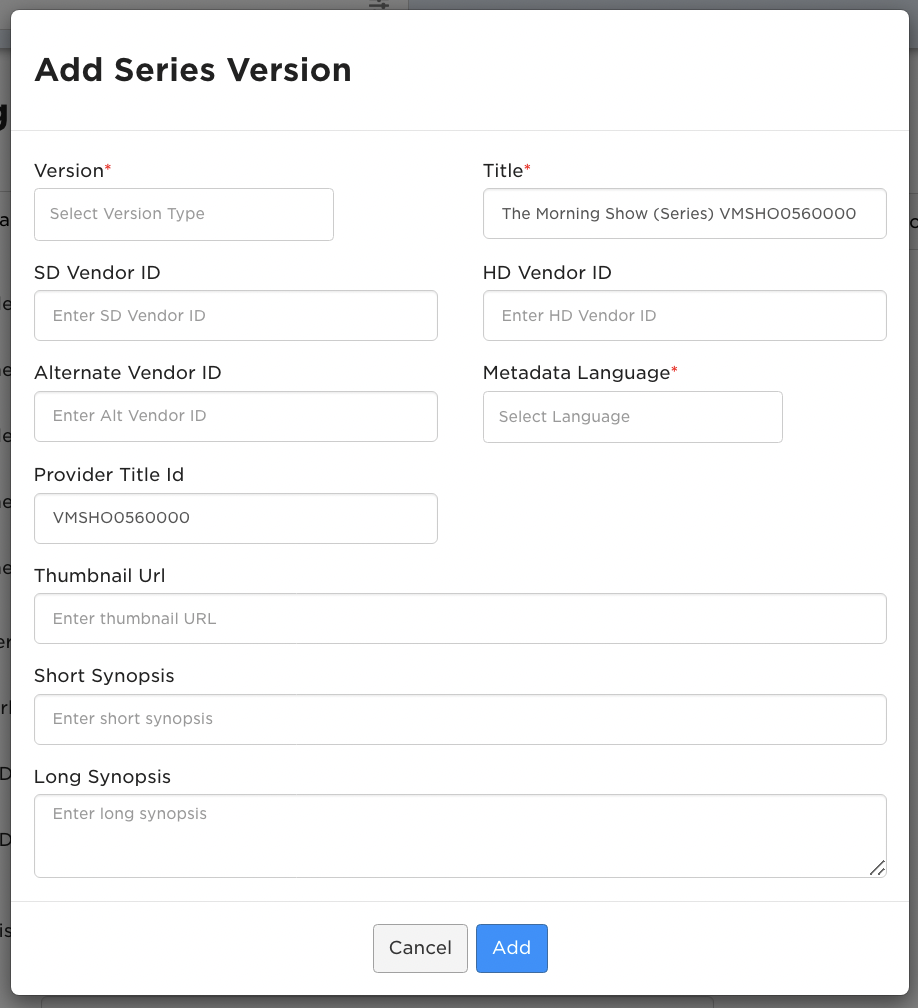This screenshot has width=918, height=1008.
Task: Click the Add Series Version heading
Action: click(x=193, y=69)
